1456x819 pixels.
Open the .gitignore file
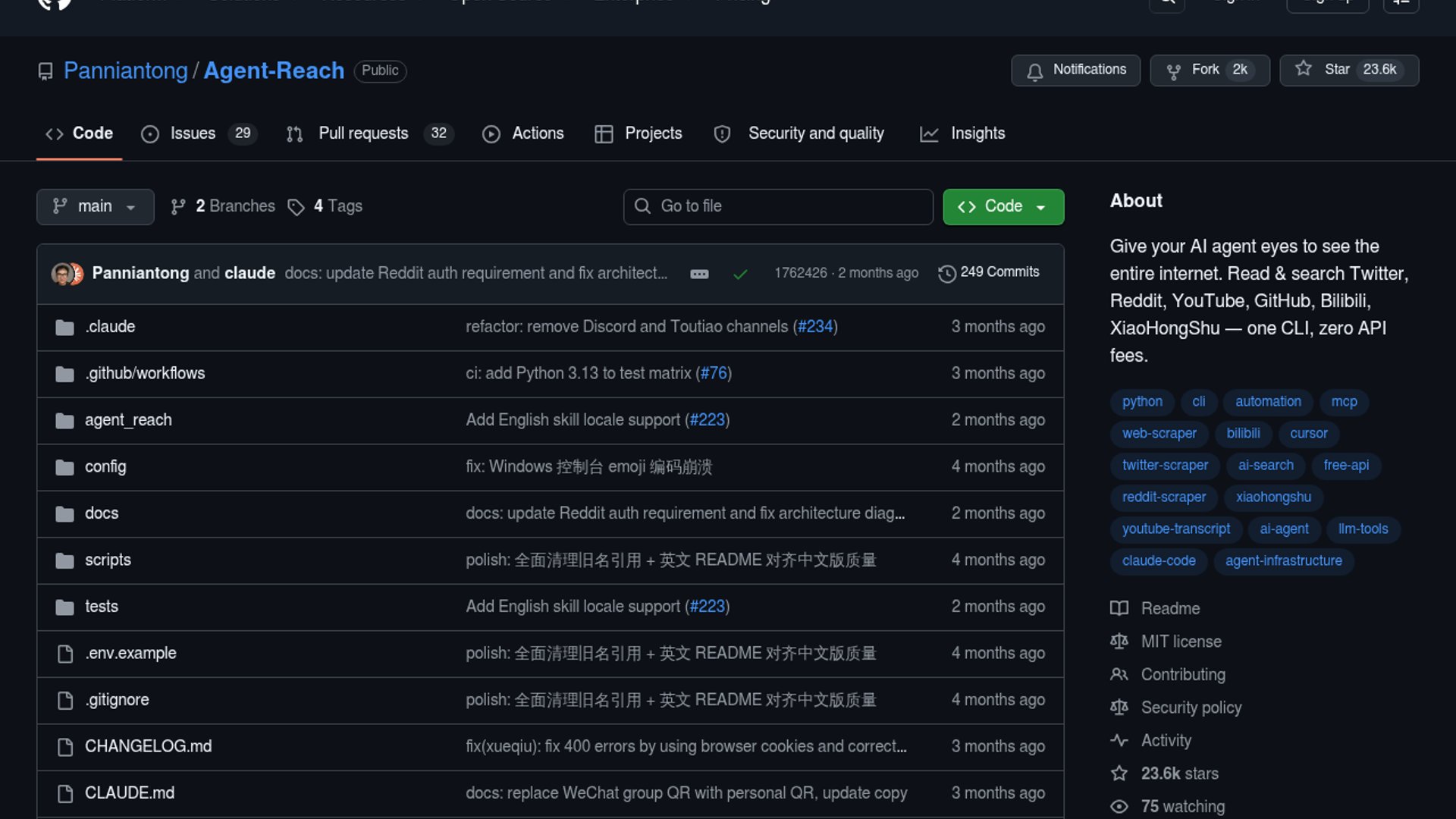(x=117, y=700)
